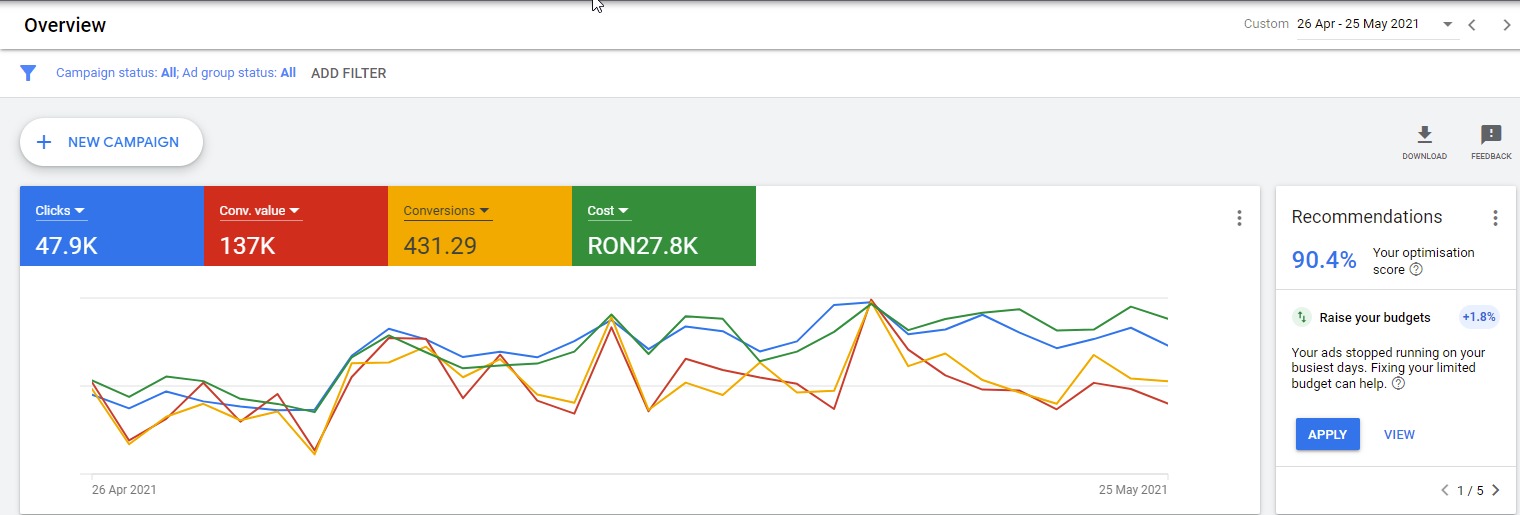Open the Feedback icon
This screenshot has height=515, width=1520.
pyautogui.click(x=1490, y=136)
